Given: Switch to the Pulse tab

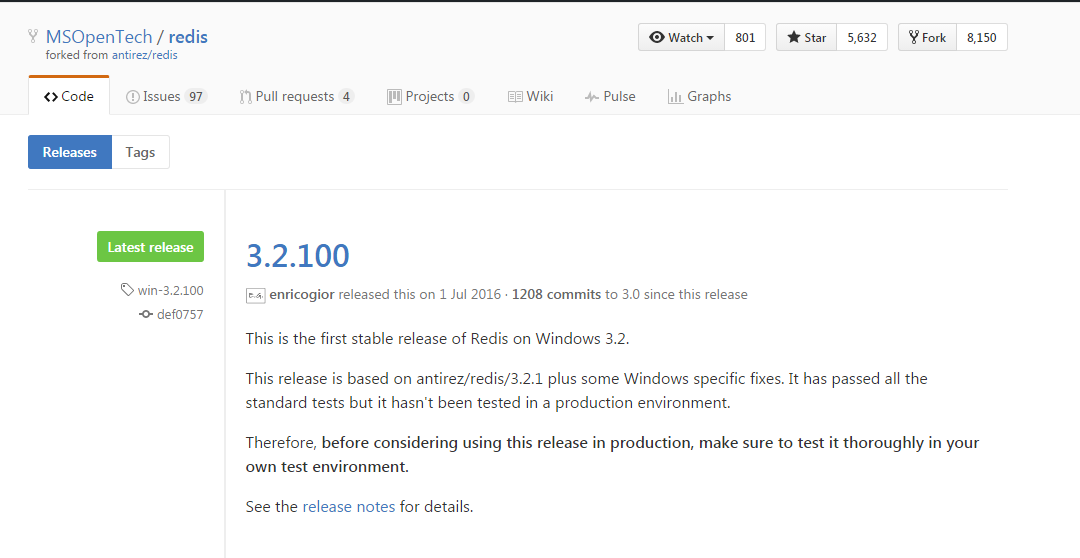Looking at the screenshot, I should point(610,96).
